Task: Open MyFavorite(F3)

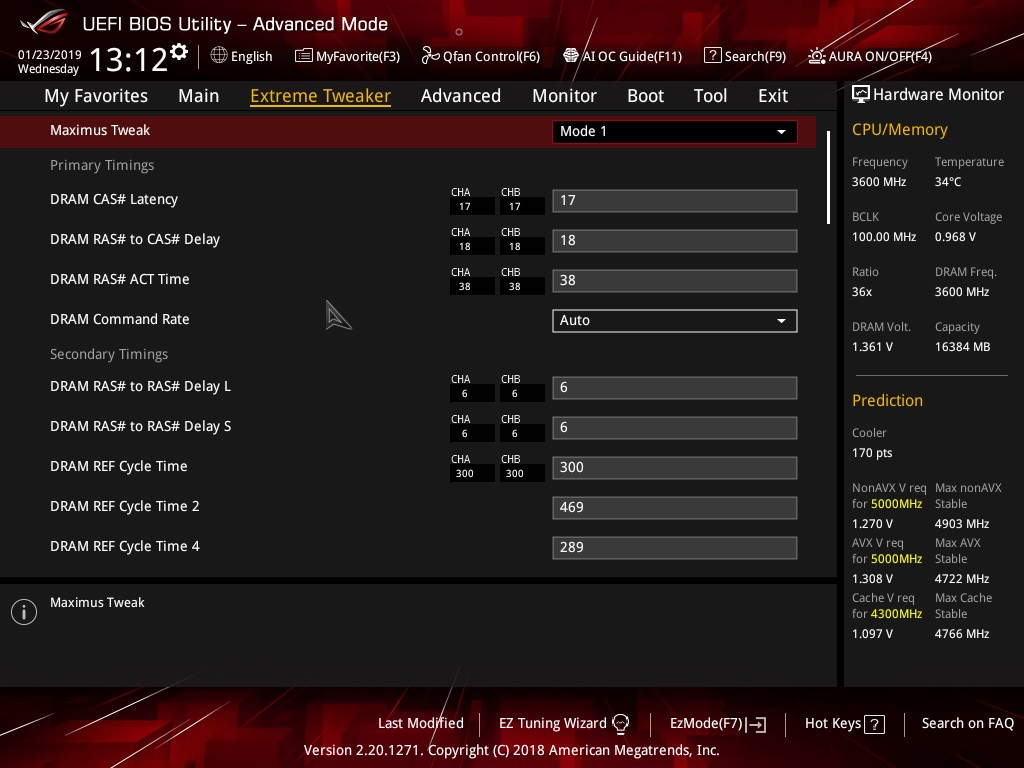Action: tap(347, 56)
